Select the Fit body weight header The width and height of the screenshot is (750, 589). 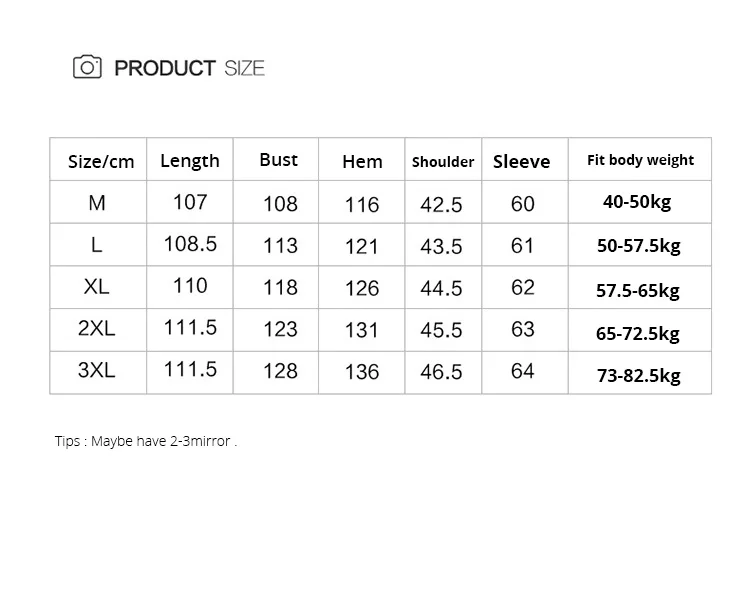click(640, 160)
